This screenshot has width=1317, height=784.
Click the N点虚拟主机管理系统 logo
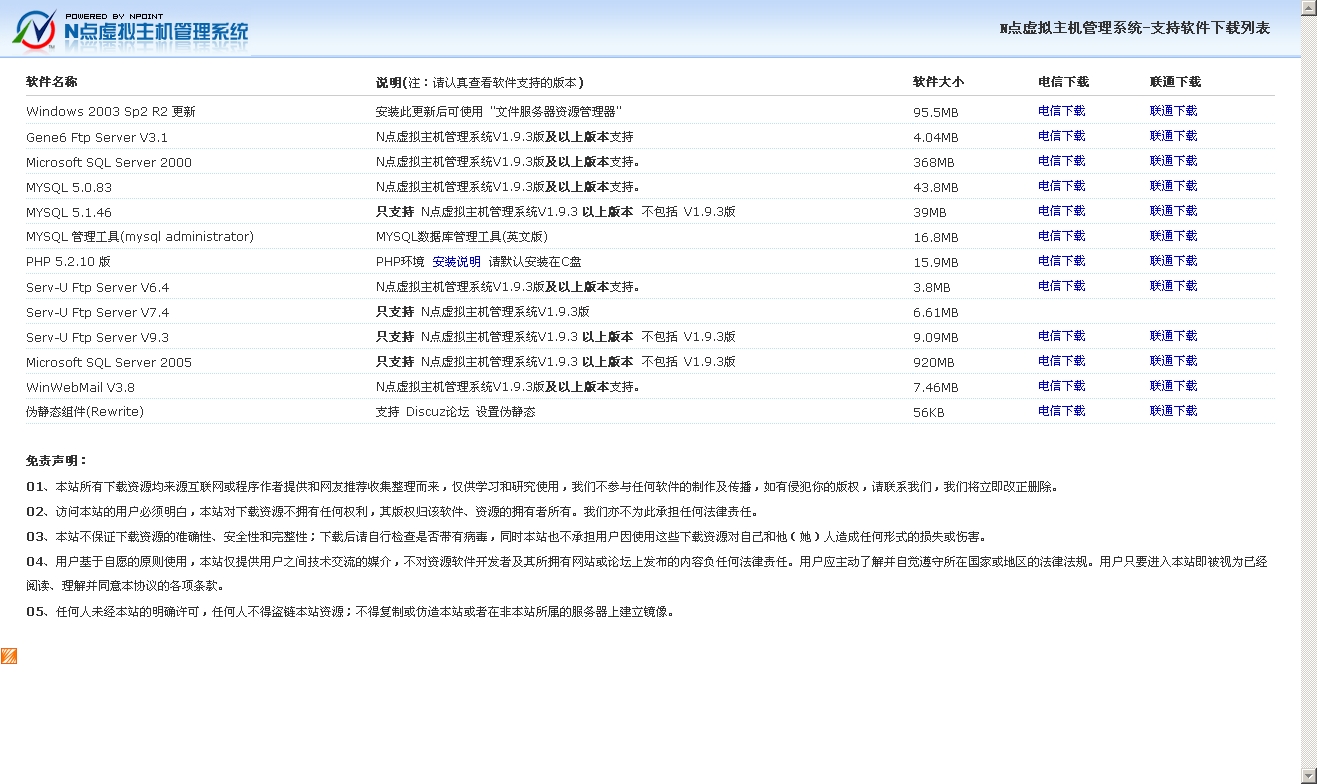(130, 29)
